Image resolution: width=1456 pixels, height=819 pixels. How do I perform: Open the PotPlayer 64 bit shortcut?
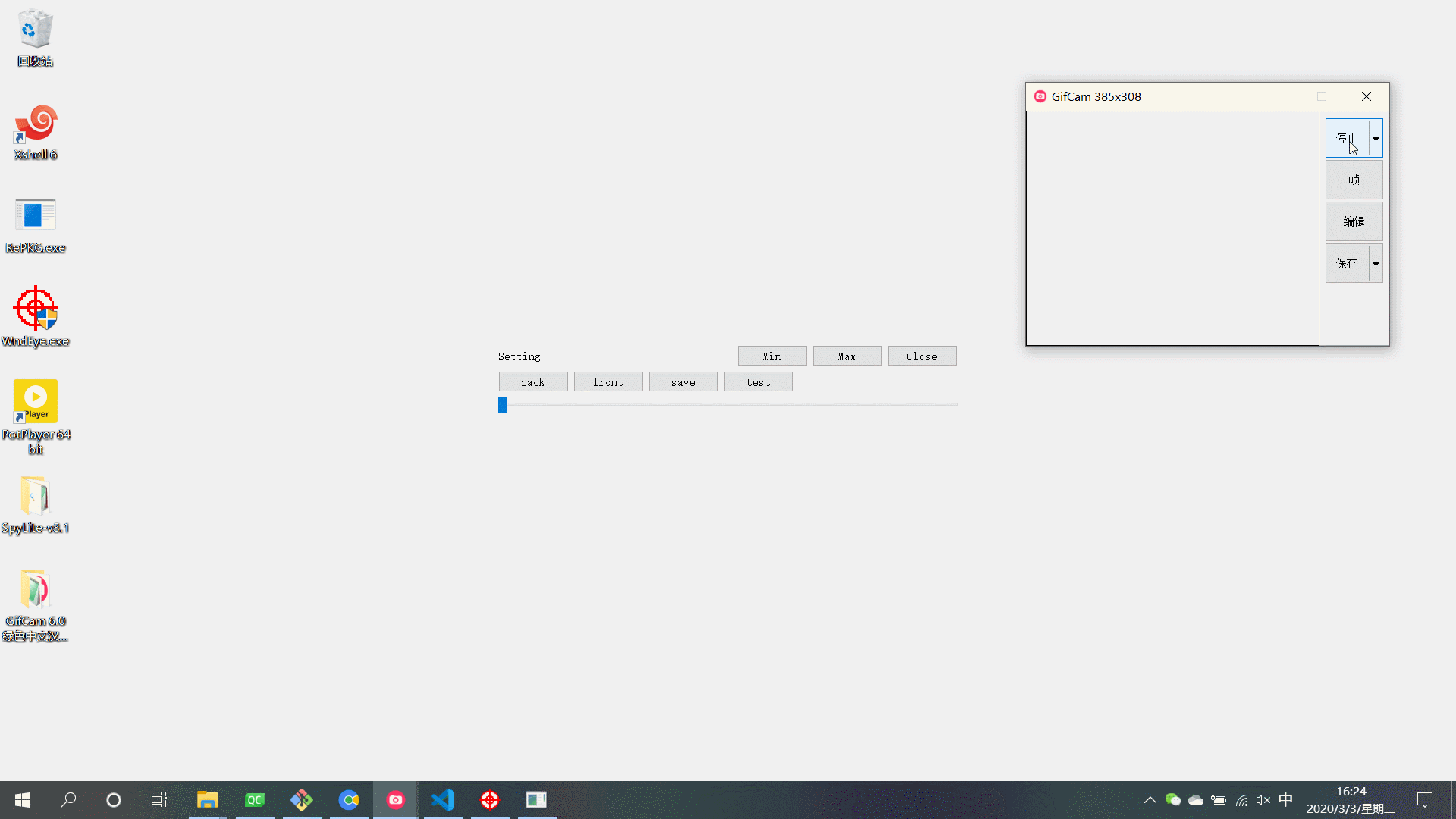tap(35, 402)
